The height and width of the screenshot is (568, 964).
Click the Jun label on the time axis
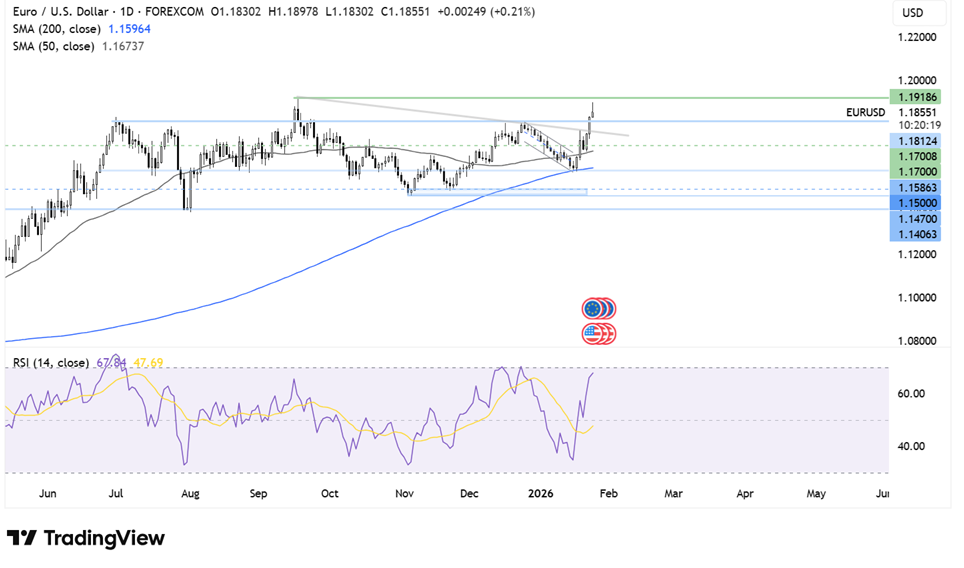click(47, 494)
